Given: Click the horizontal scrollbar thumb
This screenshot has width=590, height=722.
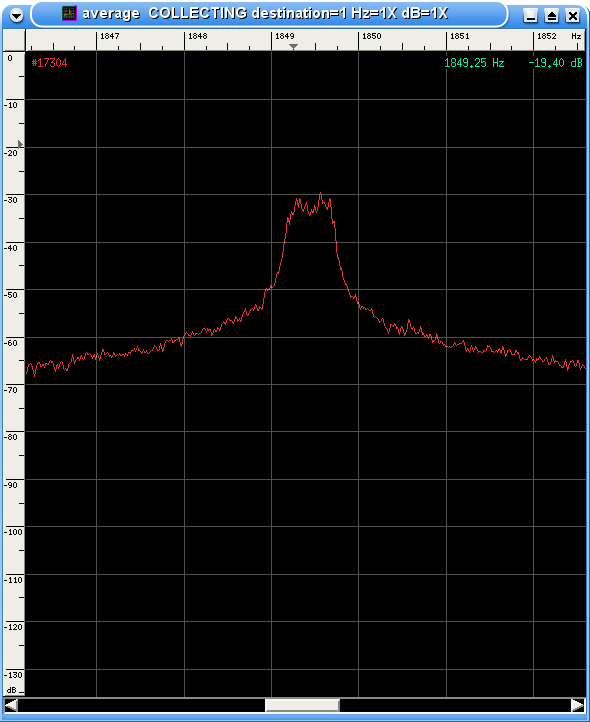Looking at the screenshot, I should click(302, 705).
